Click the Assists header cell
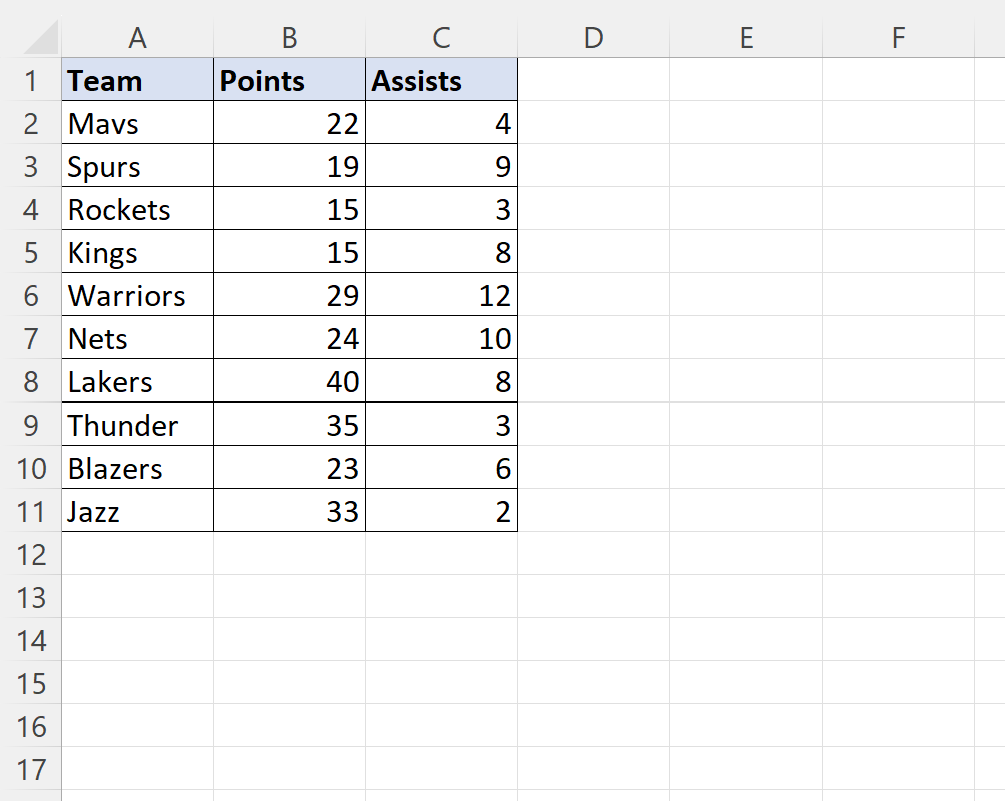The height and width of the screenshot is (801, 1005). (x=441, y=80)
